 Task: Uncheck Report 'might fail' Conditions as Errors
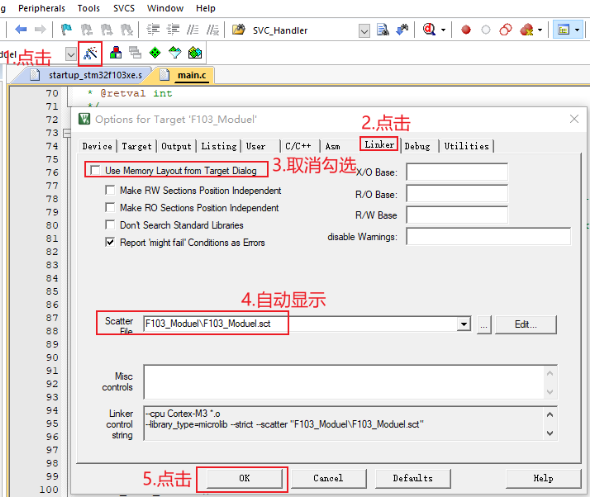tap(110, 242)
